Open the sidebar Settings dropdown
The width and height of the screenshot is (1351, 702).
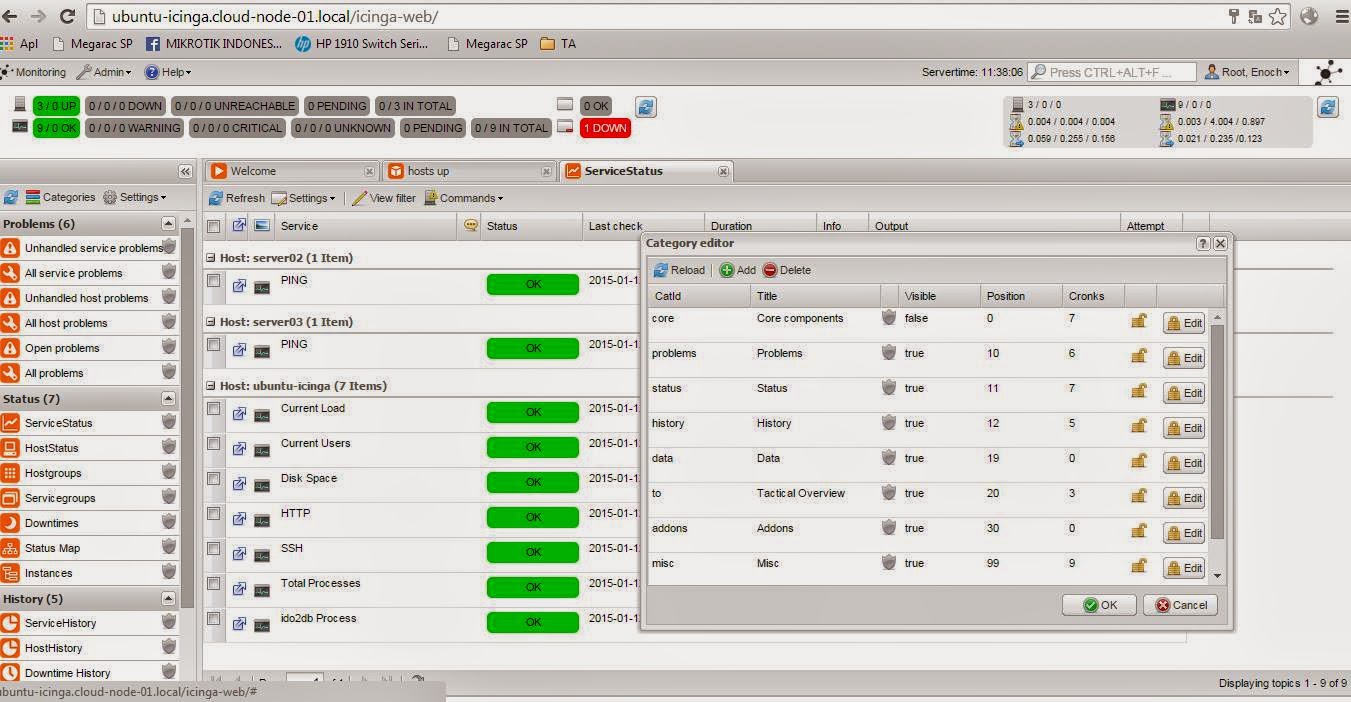pos(134,197)
